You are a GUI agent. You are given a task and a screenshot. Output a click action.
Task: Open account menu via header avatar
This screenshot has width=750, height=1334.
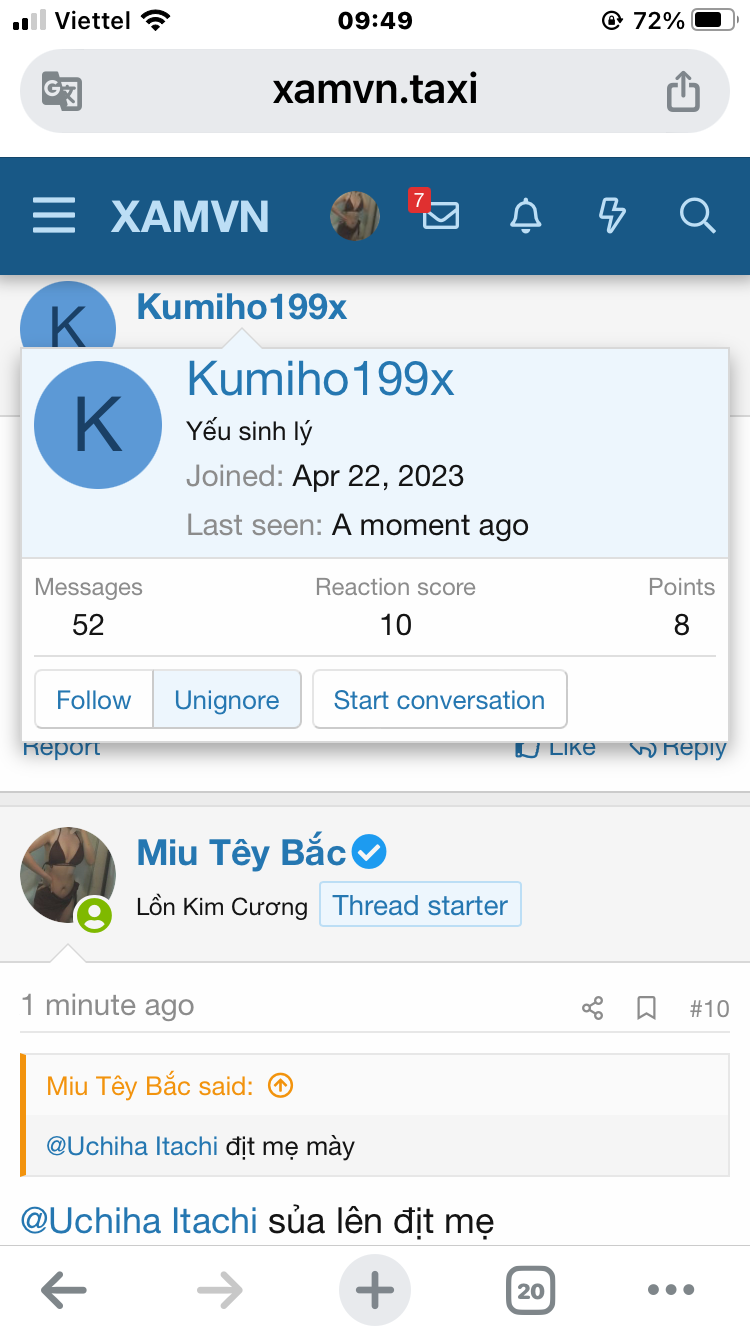click(x=355, y=216)
